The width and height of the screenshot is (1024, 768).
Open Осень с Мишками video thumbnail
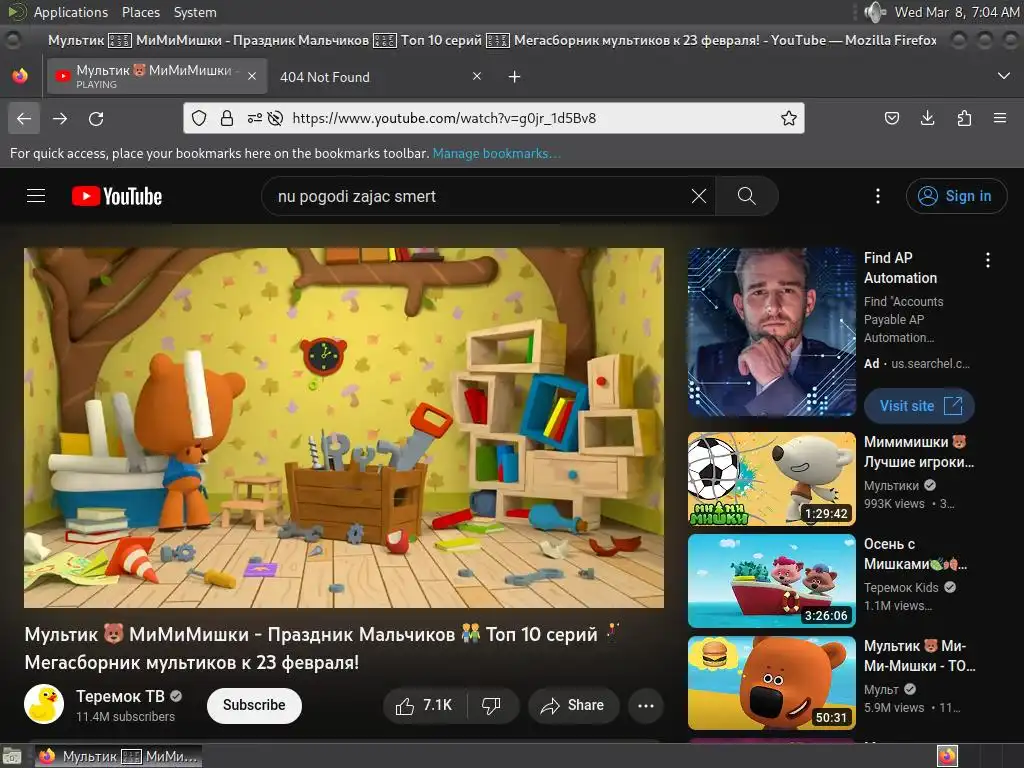(x=771, y=581)
